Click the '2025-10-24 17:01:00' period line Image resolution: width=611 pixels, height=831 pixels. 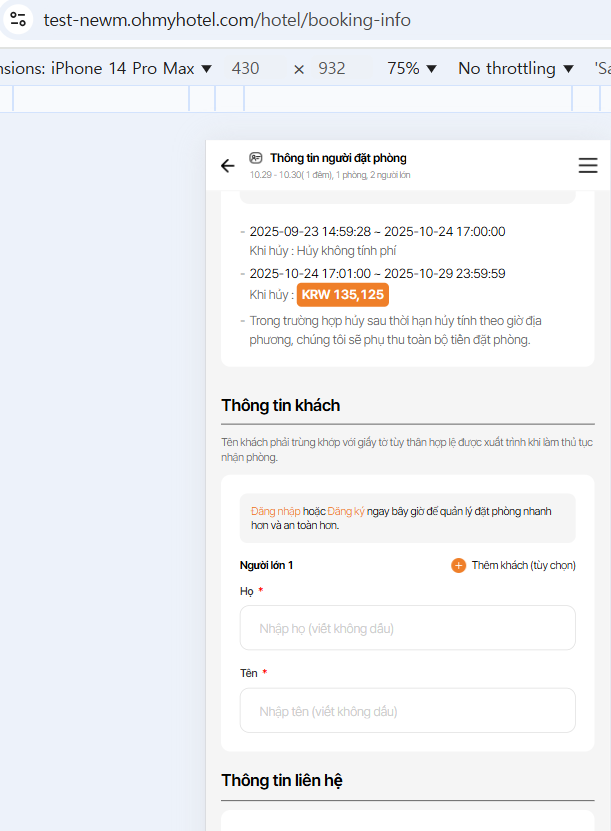point(377,273)
